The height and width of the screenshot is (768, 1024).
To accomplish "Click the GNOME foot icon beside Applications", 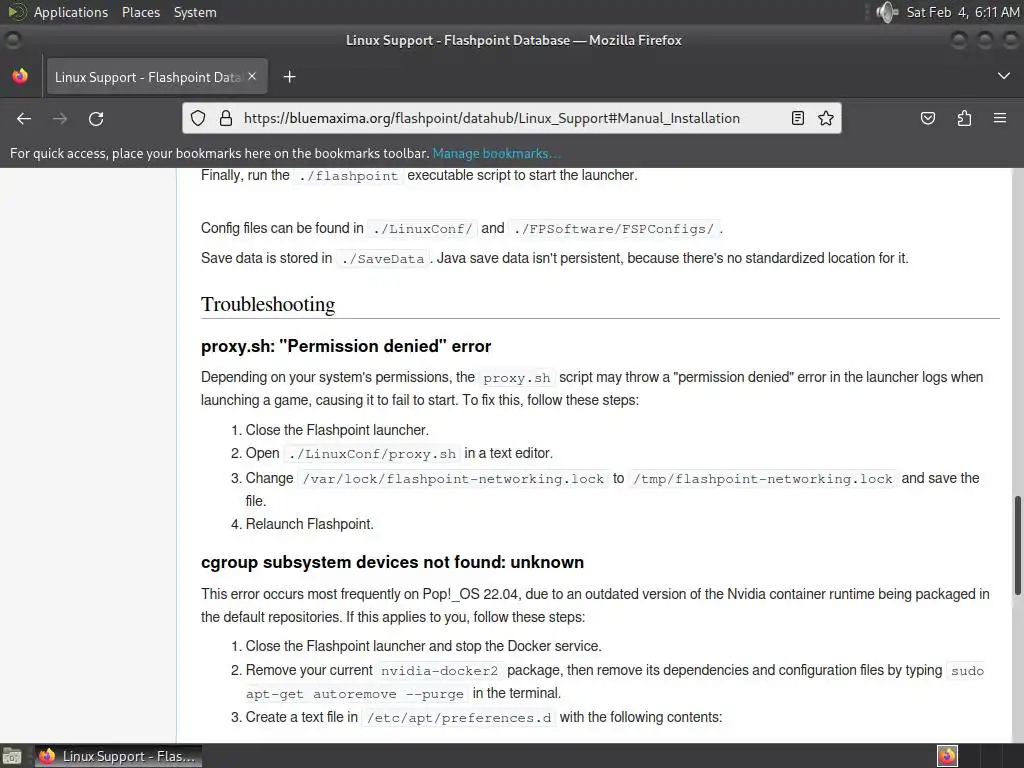I will [x=15, y=12].
